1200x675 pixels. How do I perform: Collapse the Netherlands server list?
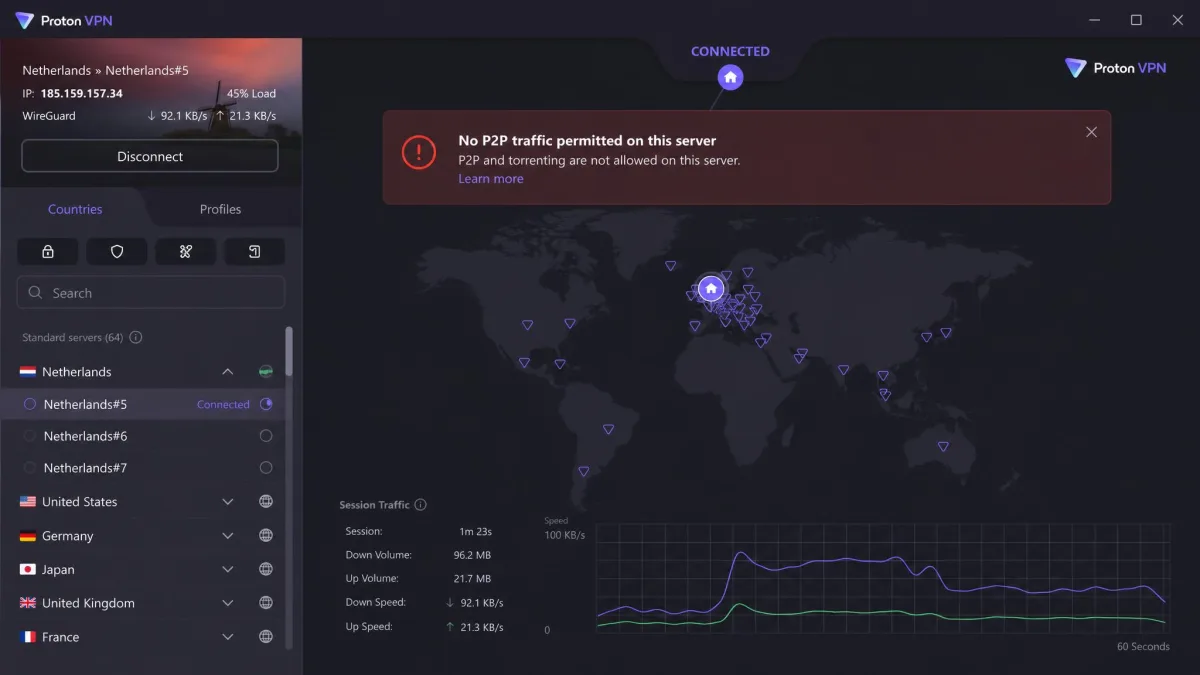(228, 372)
